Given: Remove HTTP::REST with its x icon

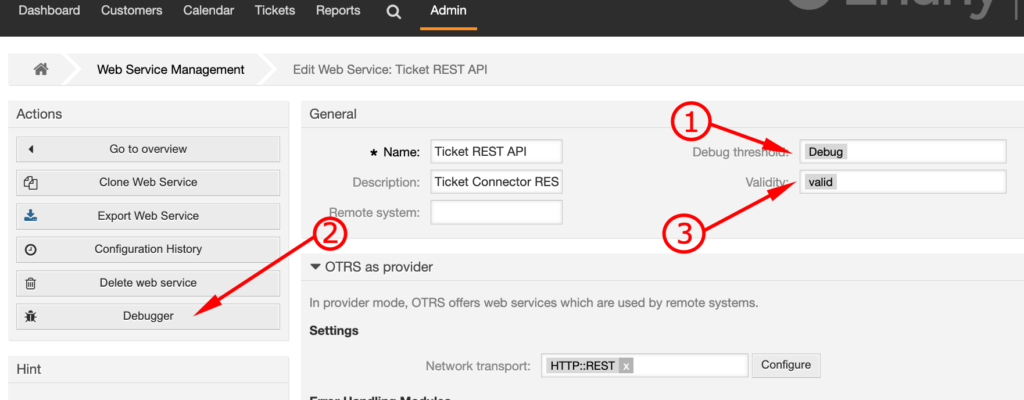Looking at the screenshot, I should (x=626, y=366).
